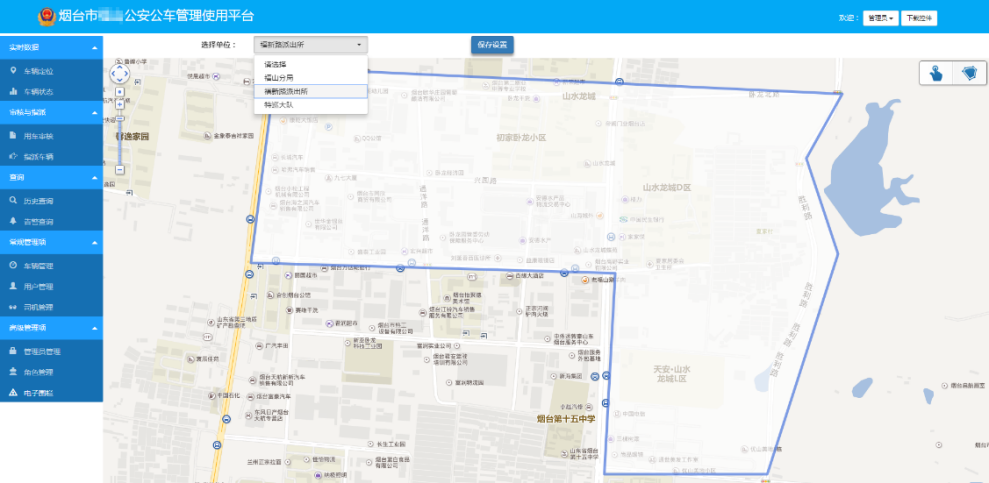Click the map zoom-out minus button
This screenshot has width=989, height=483.
pos(120,170)
